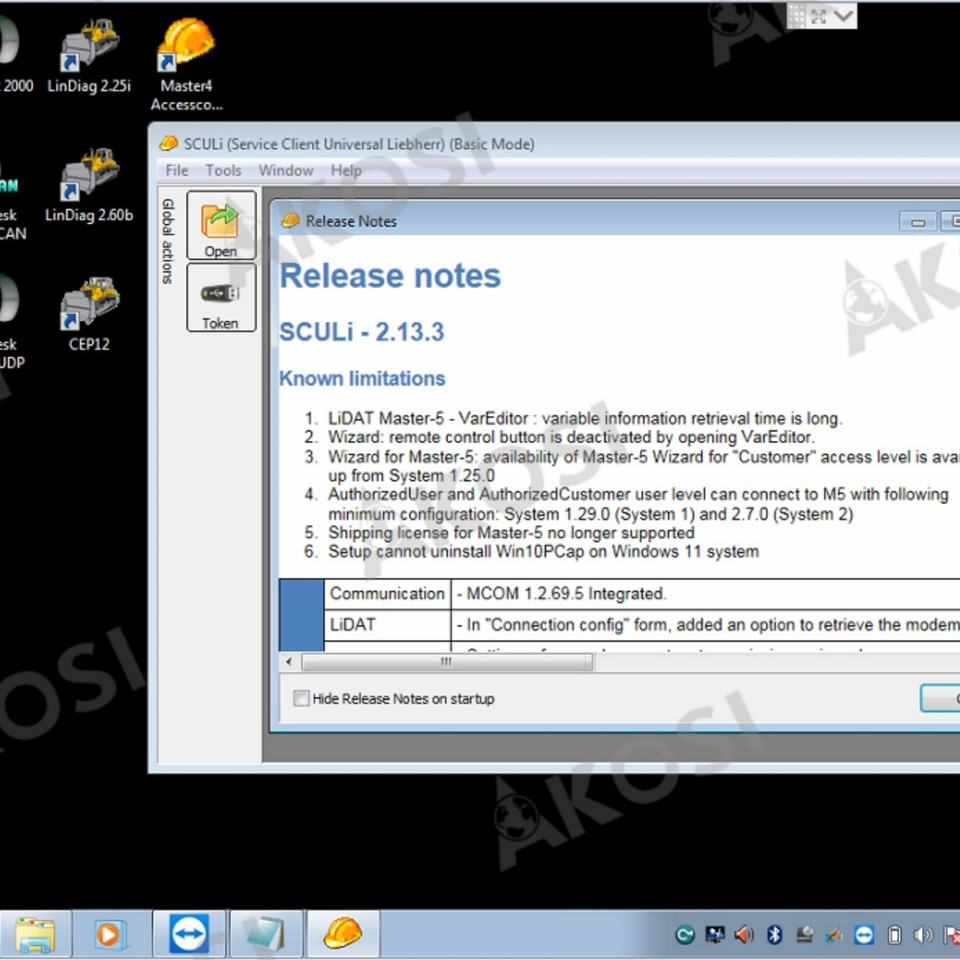Click limitation 5 about Shipping license

(511, 533)
